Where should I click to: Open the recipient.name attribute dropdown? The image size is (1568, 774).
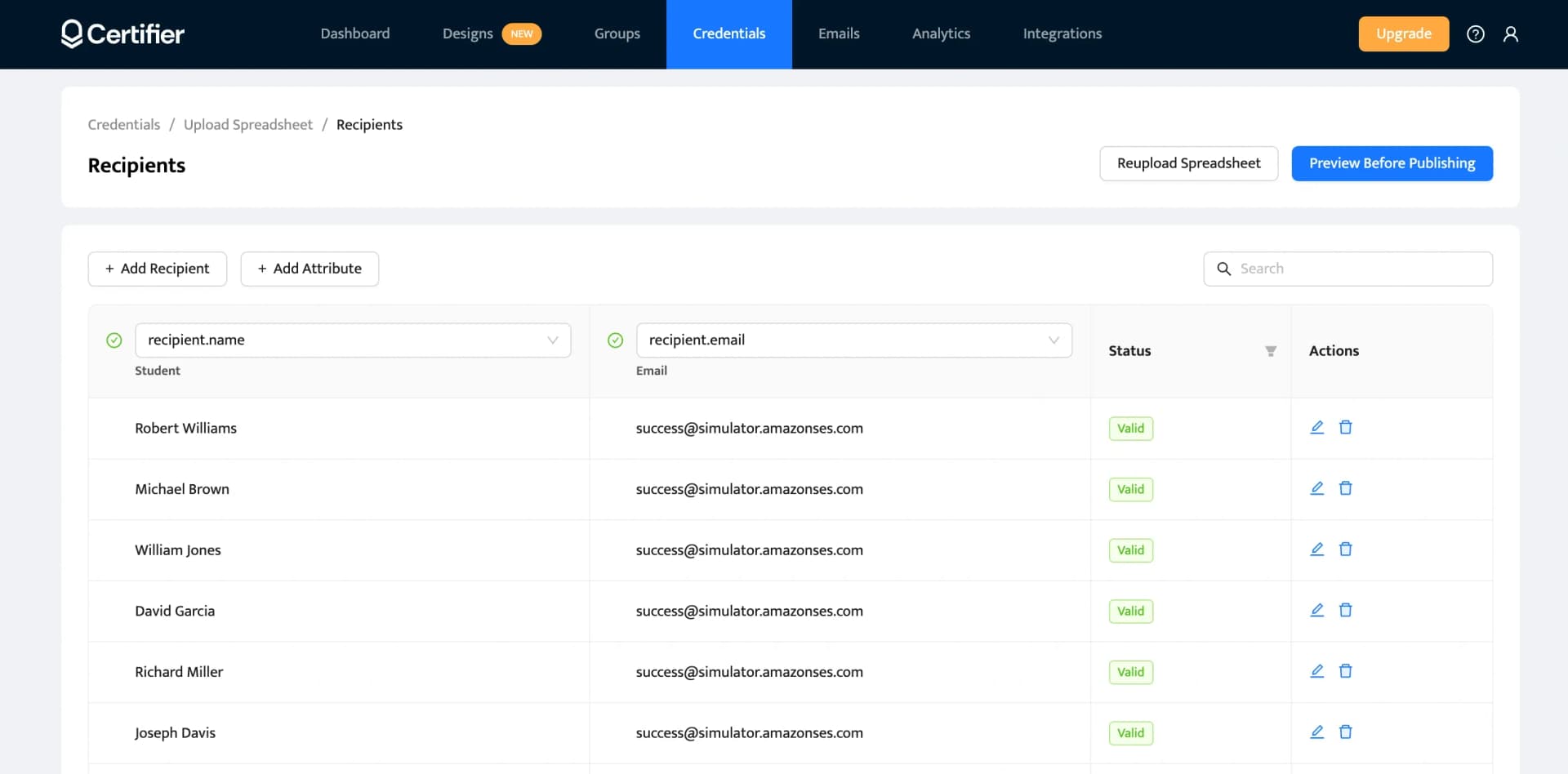[553, 340]
